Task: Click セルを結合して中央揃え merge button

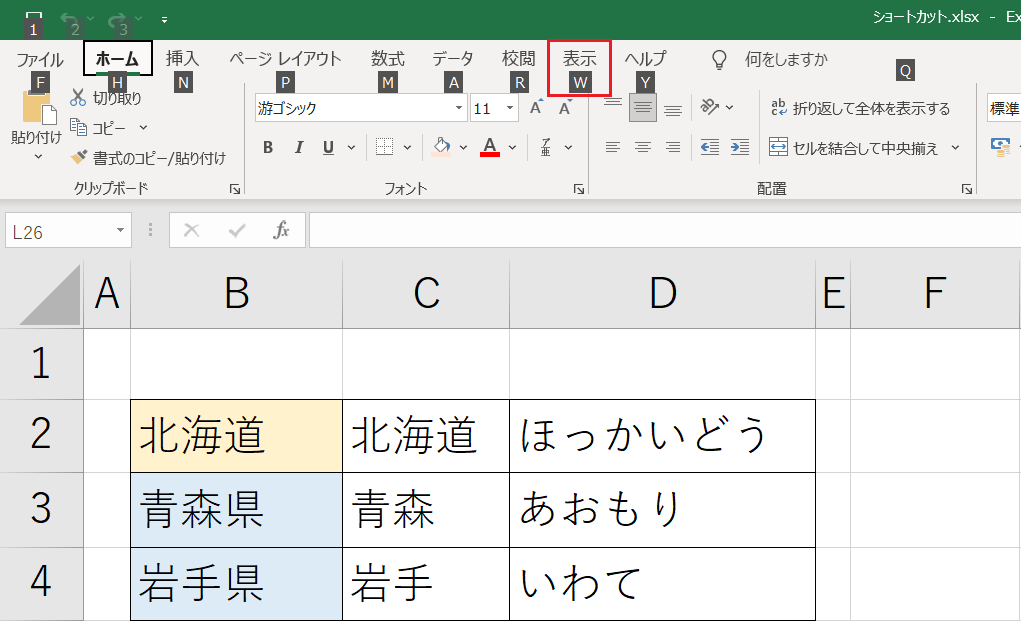Action: (854, 148)
